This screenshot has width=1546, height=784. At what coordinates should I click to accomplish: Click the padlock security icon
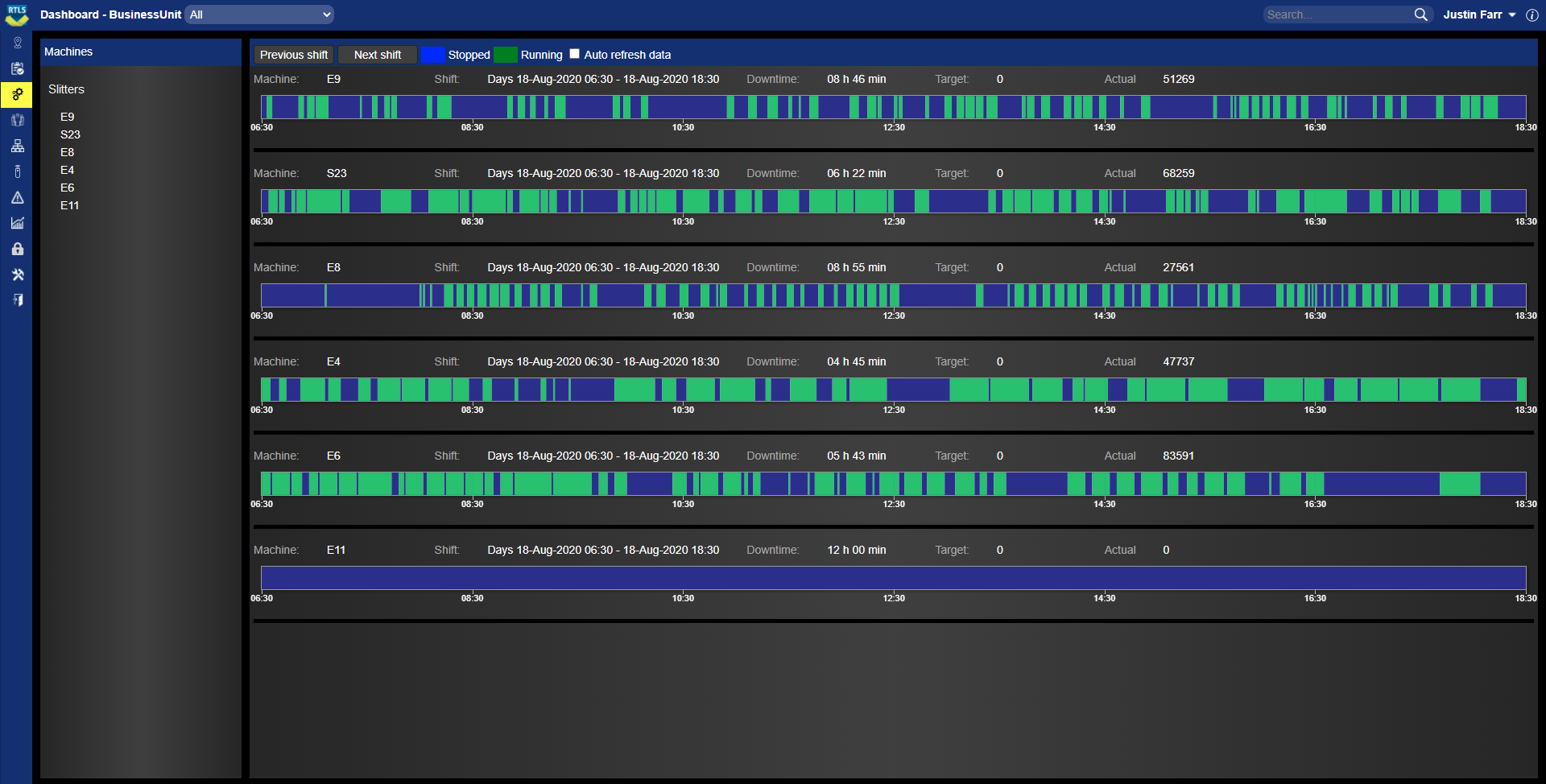pyautogui.click(x=17, y=249)
